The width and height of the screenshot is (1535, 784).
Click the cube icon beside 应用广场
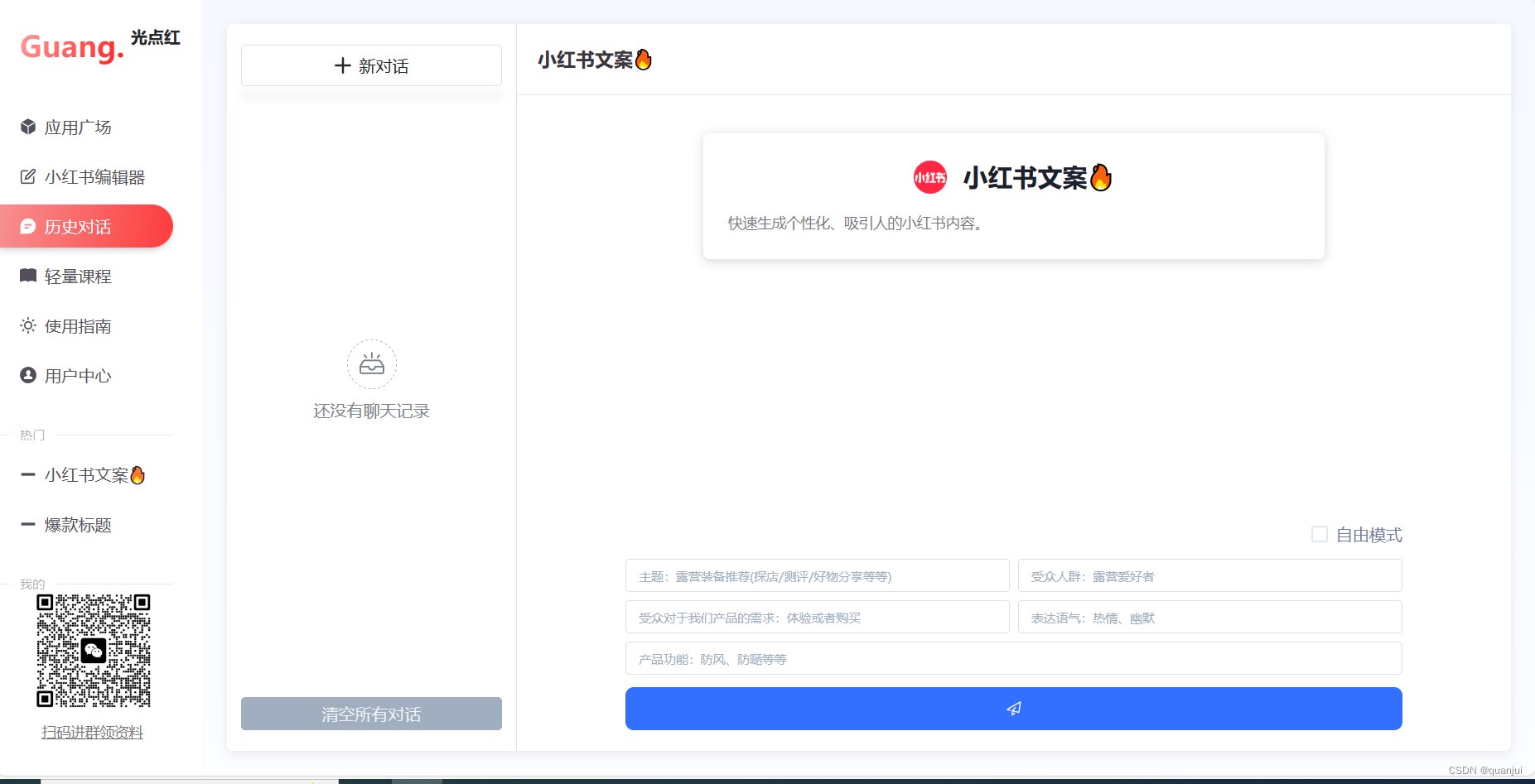pos(28,127)
